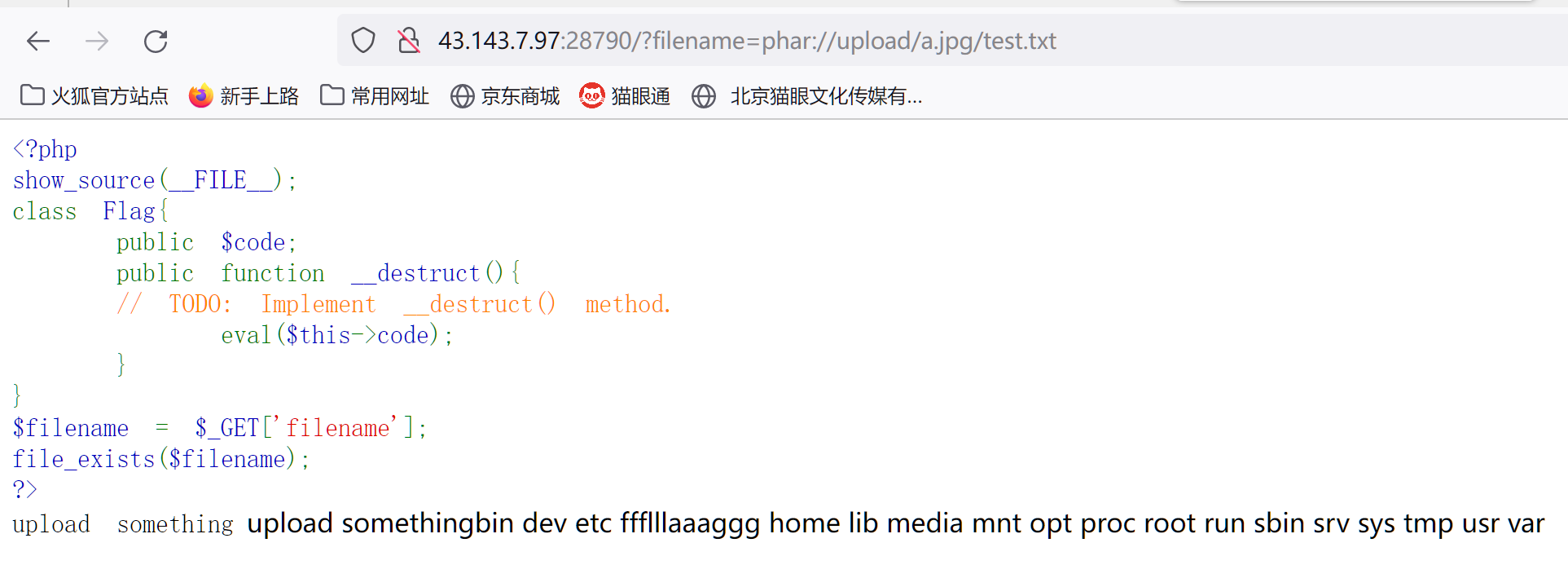
Task: Click the show_source(__FILE__) line
Action: [155, 180]
